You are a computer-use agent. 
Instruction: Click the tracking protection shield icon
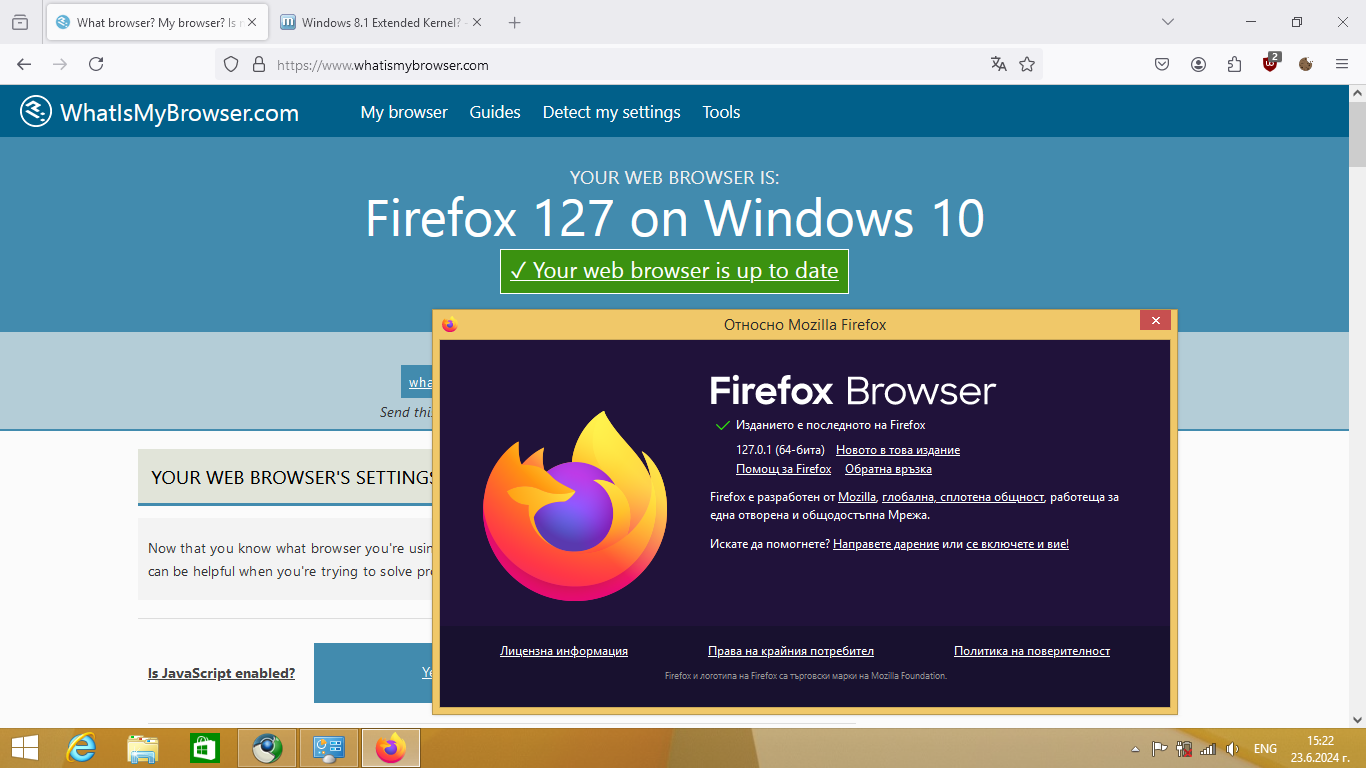click(231, 64)
